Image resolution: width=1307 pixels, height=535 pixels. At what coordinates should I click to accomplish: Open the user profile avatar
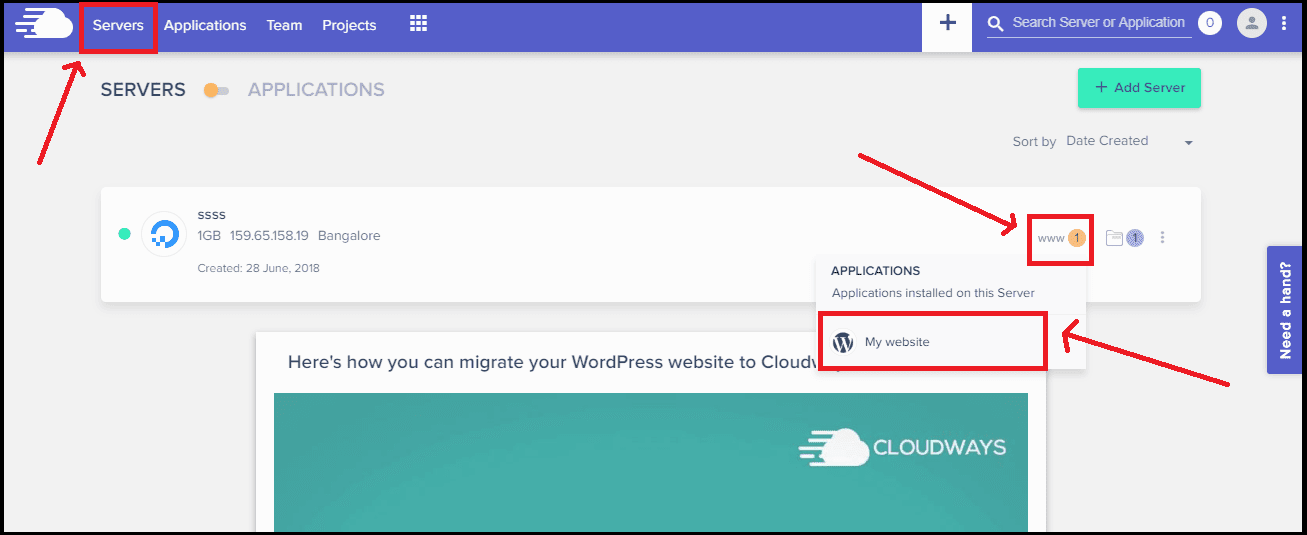click(x=1252, y=23)
